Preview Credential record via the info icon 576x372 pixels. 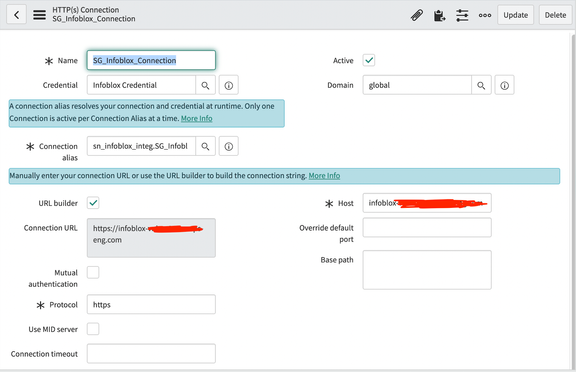228,85
